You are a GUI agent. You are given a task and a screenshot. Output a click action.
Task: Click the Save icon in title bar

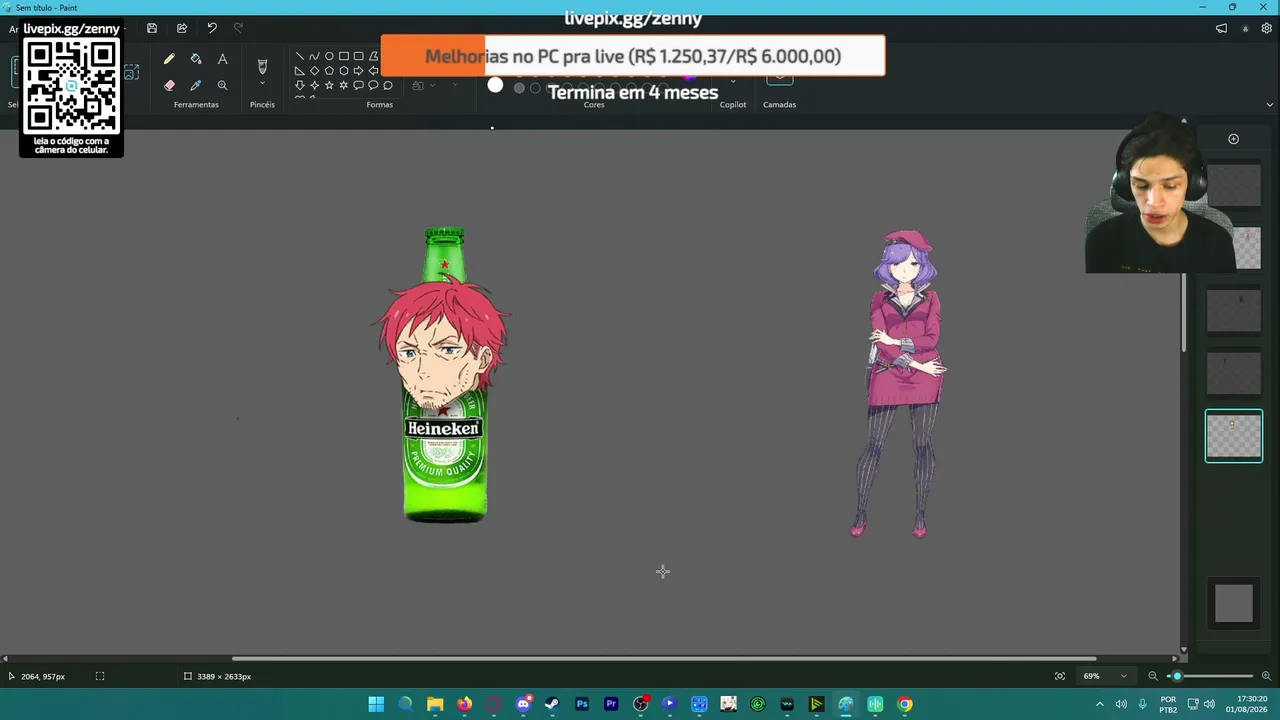click(x=152, y=29)
